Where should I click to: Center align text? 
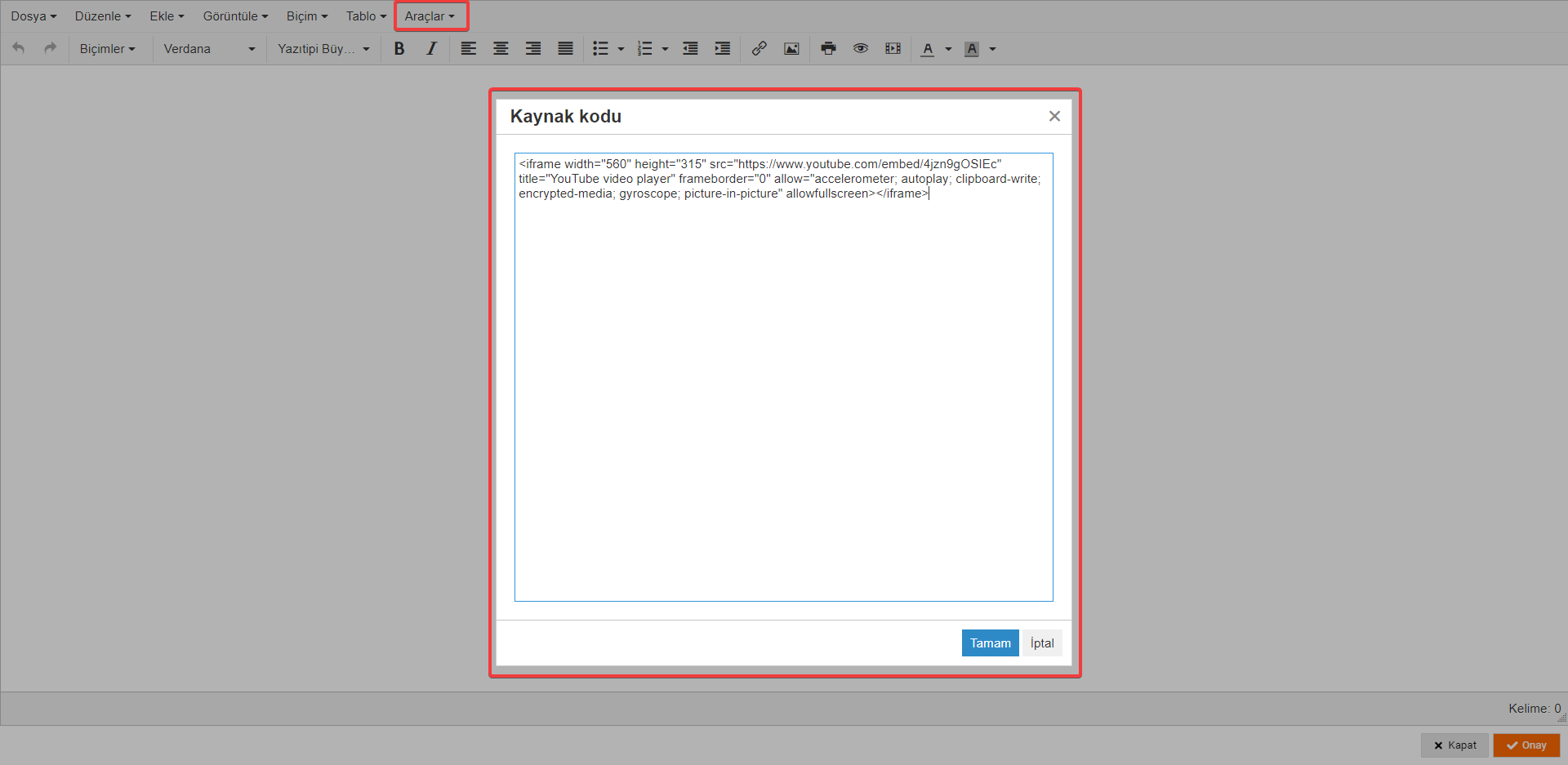(x=501, y=48)
